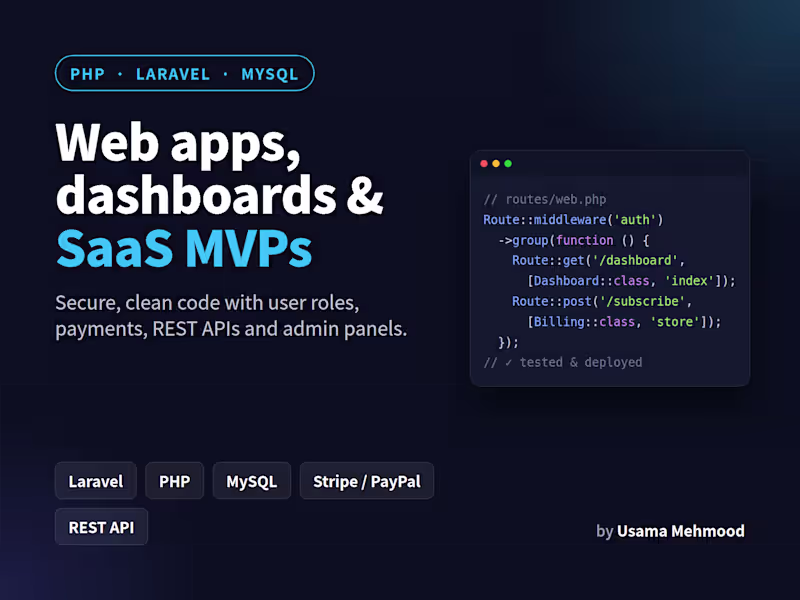The image size is (800, 600).
Task: Click 'payments, REST APIs and admin panels.' text
Action: [231, 329]
